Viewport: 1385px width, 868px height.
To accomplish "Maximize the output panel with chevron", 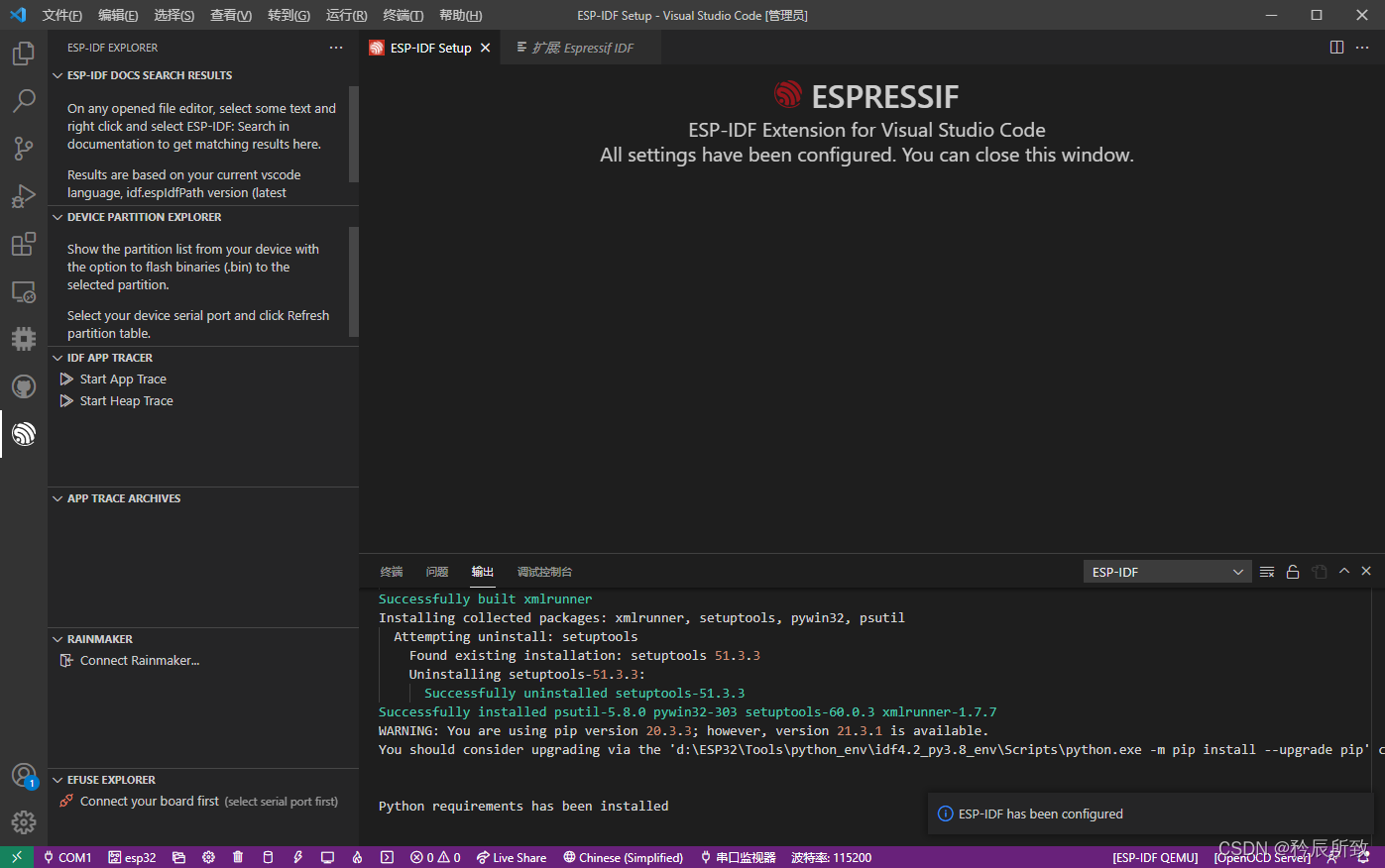I will 1344,572.
